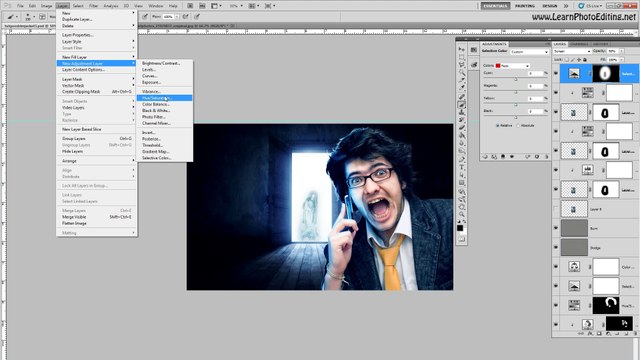
Task: Enable airbrush mode in the options bar
Action: pos(185,17)
